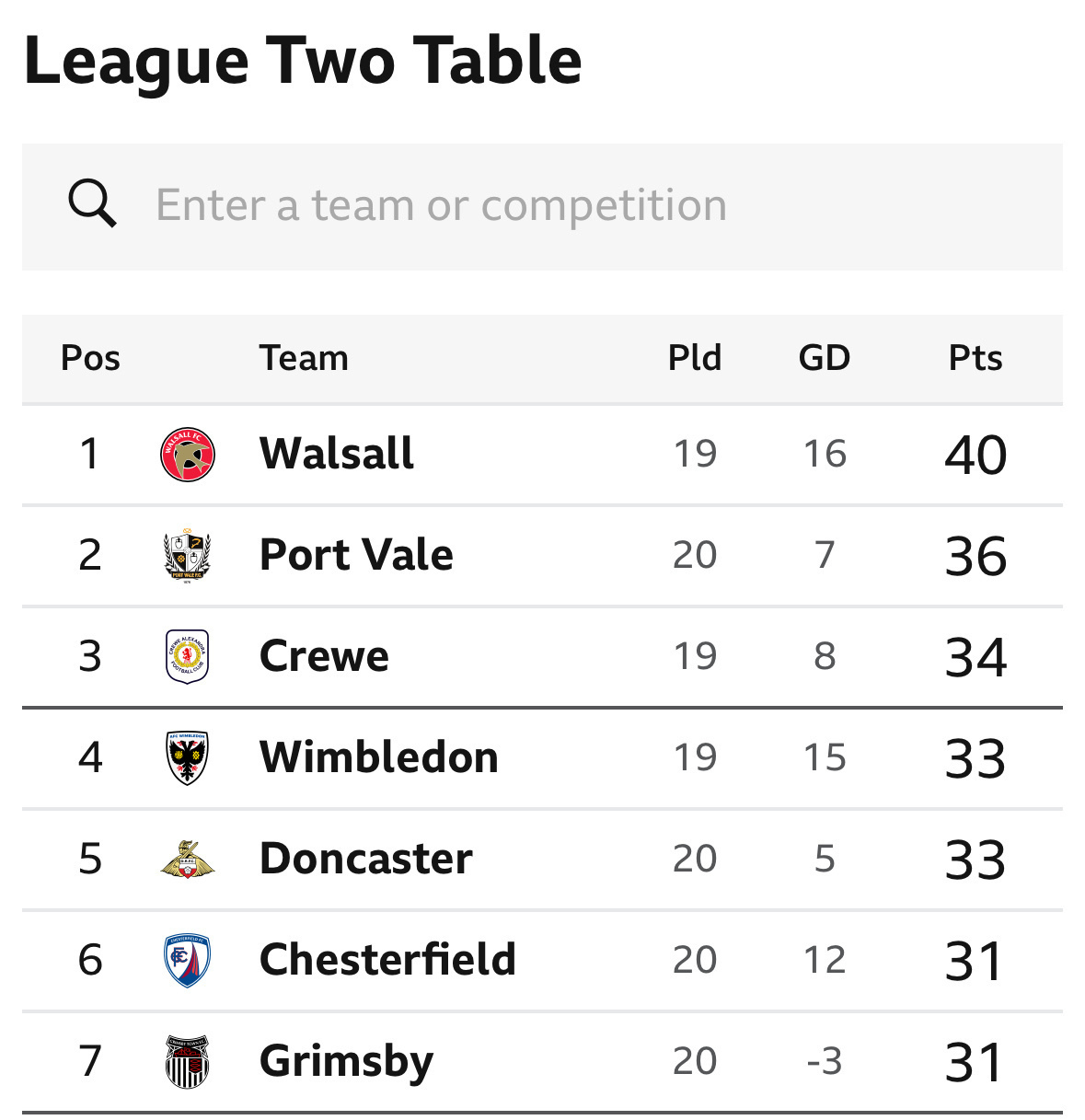Screen dimensions: 1085x1120
Task: Select the Doncaster team name
Action: tap(365, 859)
